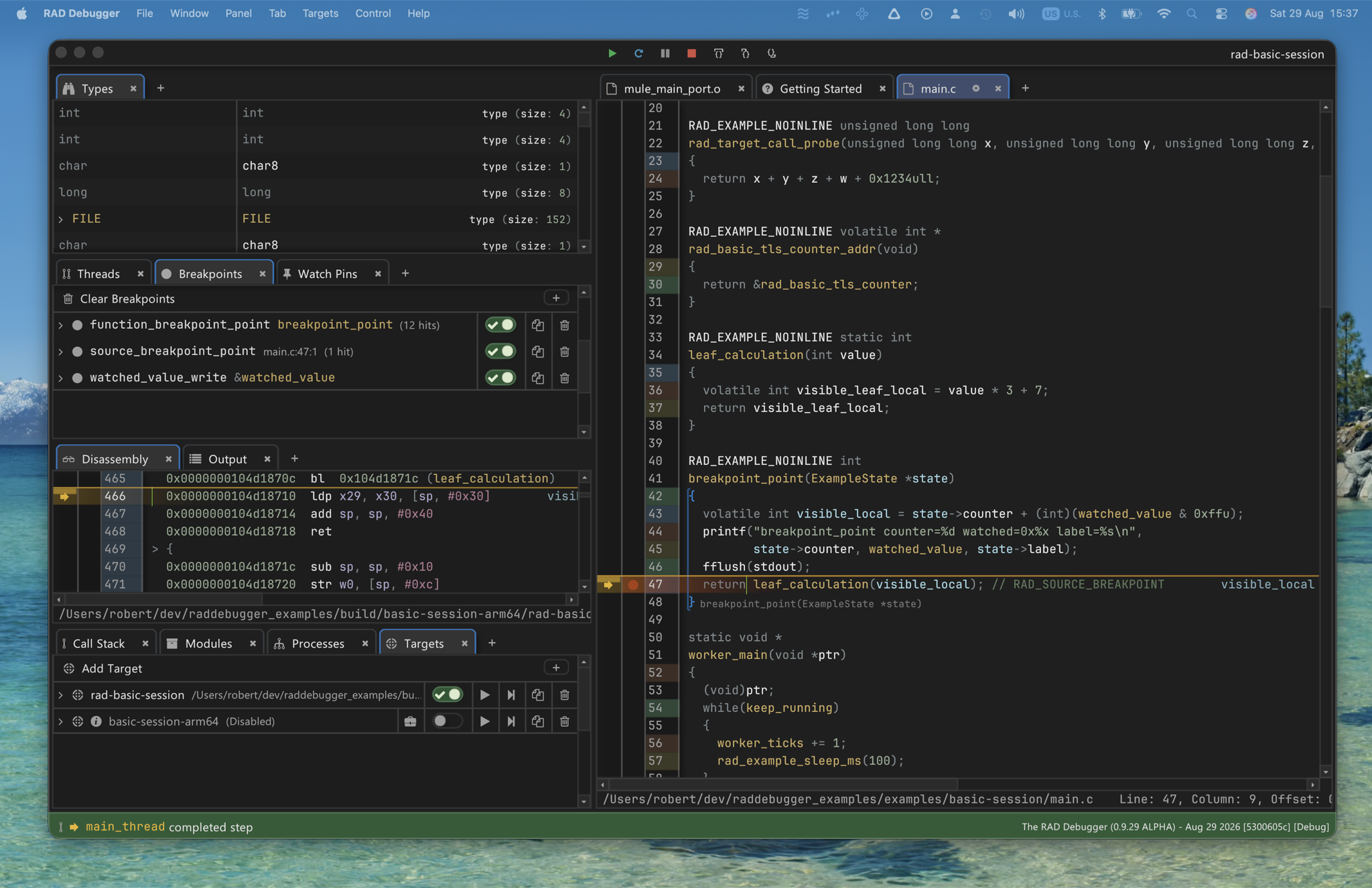Click the green Run play button in toolbar
The image size is (1372, 888).
tap(612, 53)
